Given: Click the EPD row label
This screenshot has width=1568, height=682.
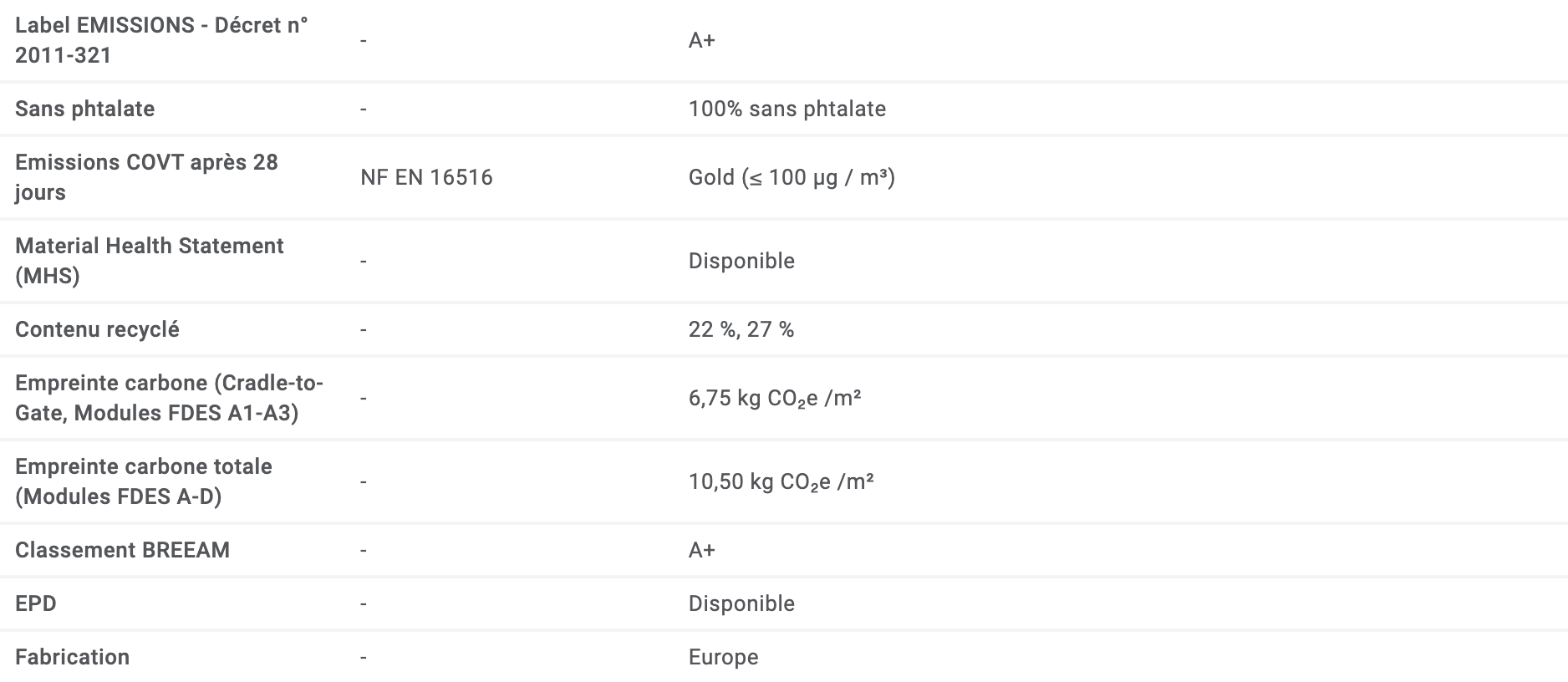Looking at the screenshot, I should point(35,603).
